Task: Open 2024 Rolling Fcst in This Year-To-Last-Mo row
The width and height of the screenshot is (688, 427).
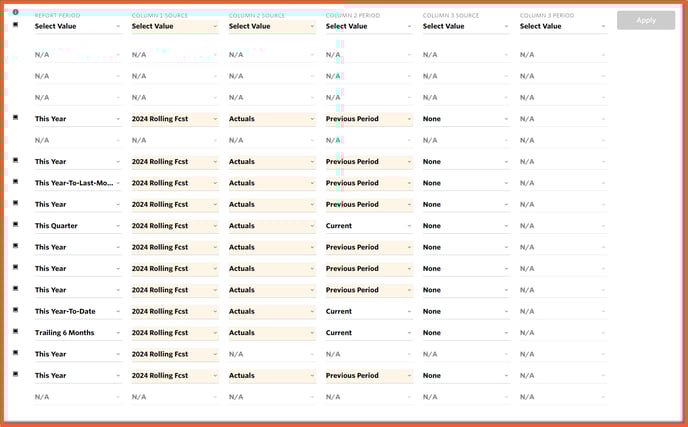Action: (175, 183)
